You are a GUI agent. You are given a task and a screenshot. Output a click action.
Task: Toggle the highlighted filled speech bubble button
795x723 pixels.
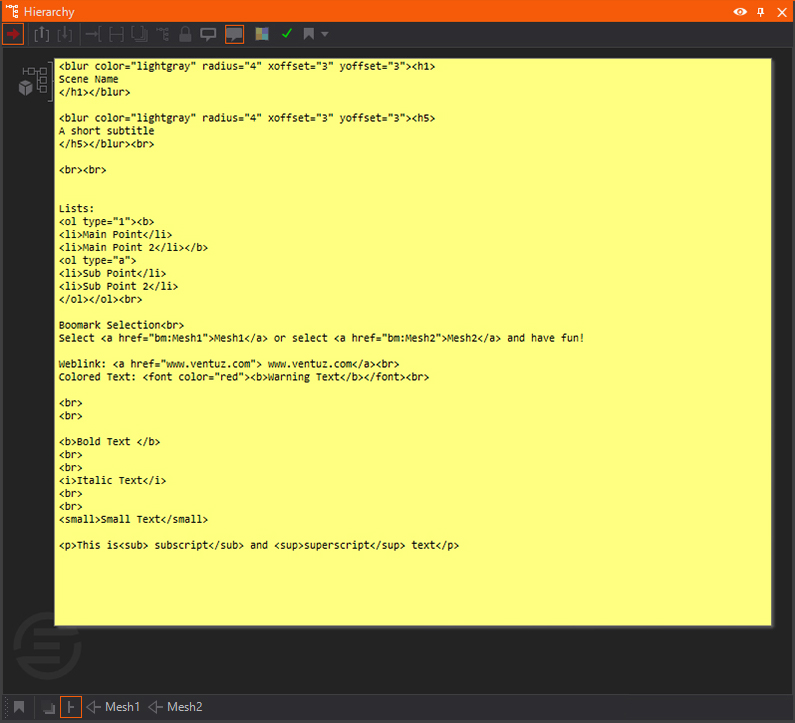234,34
